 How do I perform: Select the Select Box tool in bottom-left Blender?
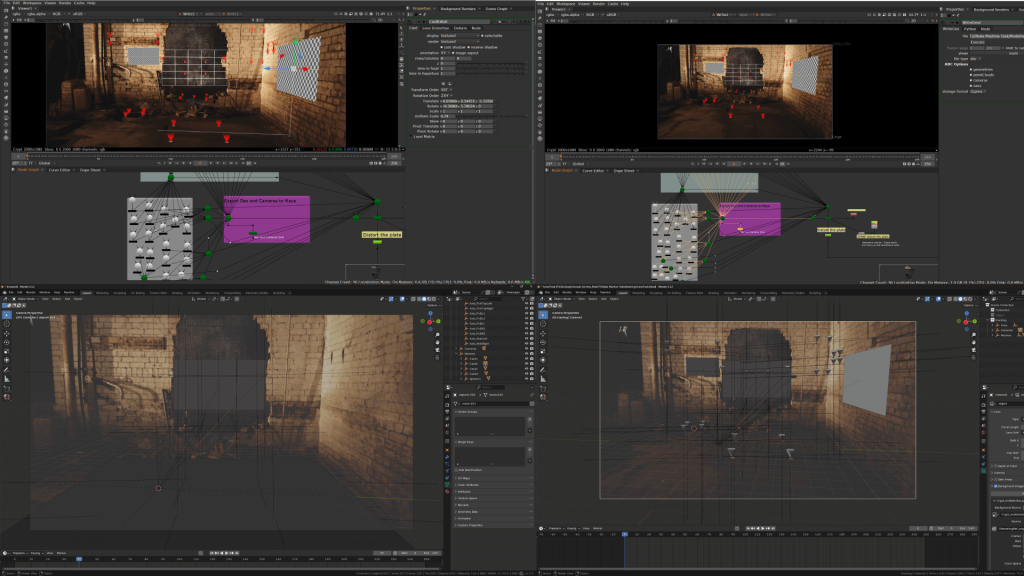pyautogui.click(x=7, y=315)
